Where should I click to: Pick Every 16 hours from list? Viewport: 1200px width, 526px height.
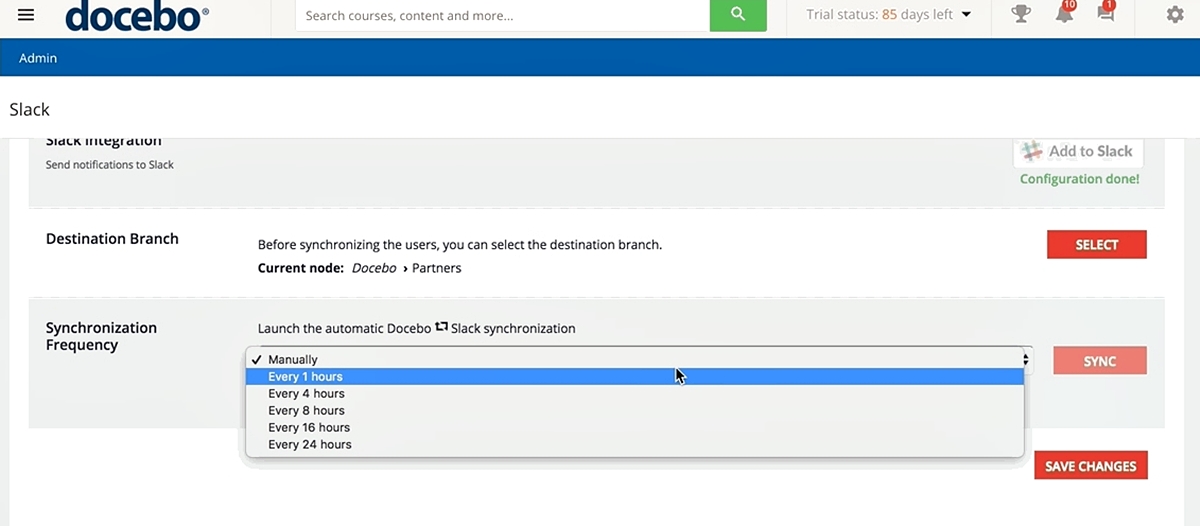(x=308, y=428)
